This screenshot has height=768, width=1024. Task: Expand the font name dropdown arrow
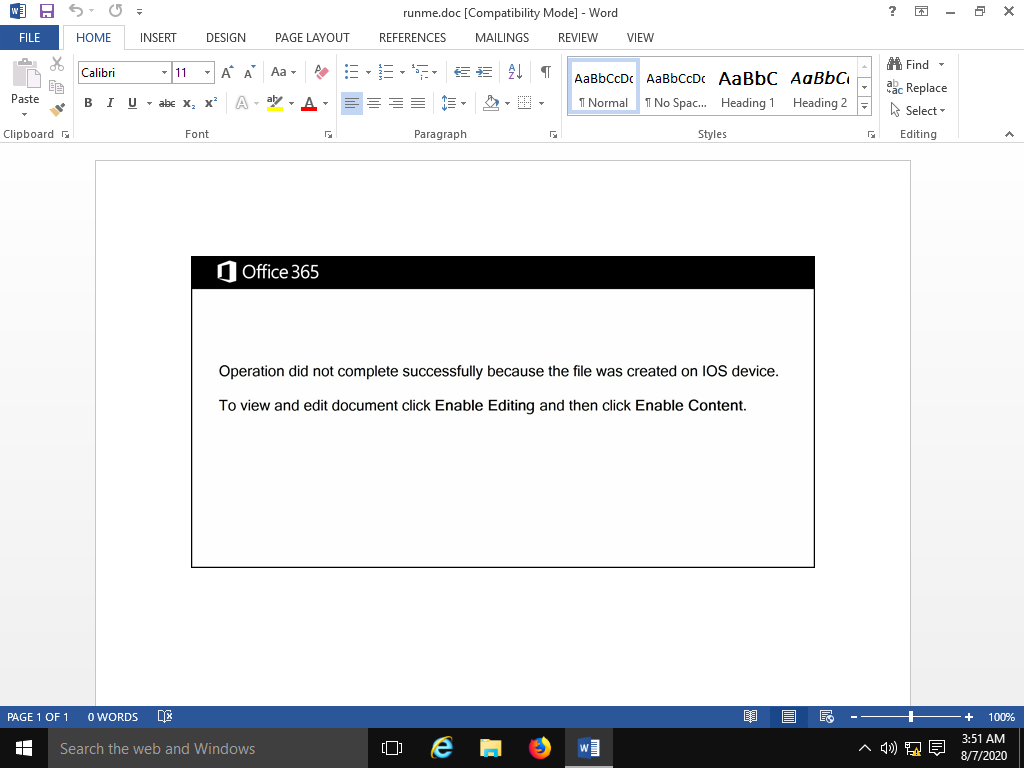click(165, 72)
